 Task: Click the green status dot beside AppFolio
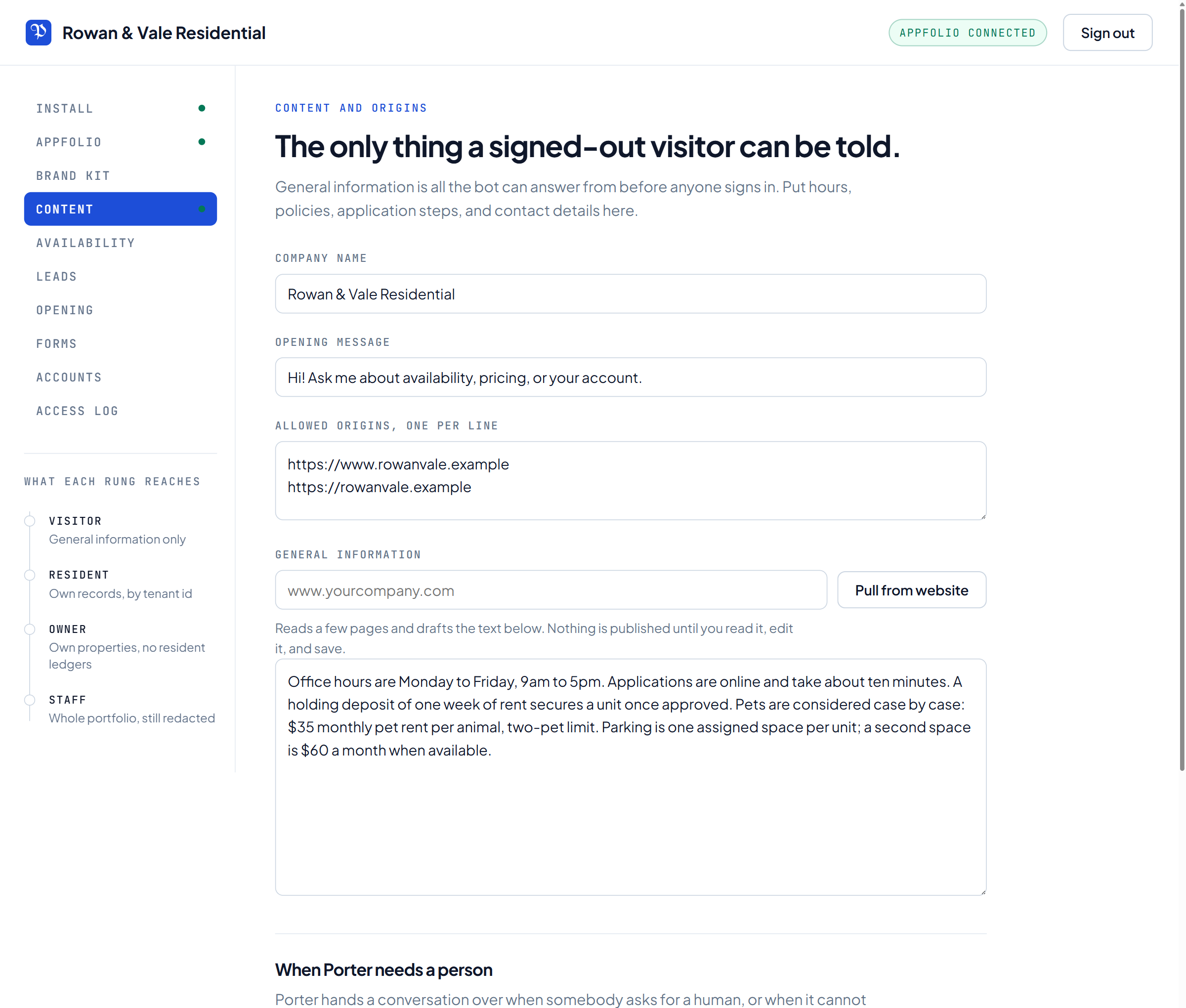tap(202, 142)
